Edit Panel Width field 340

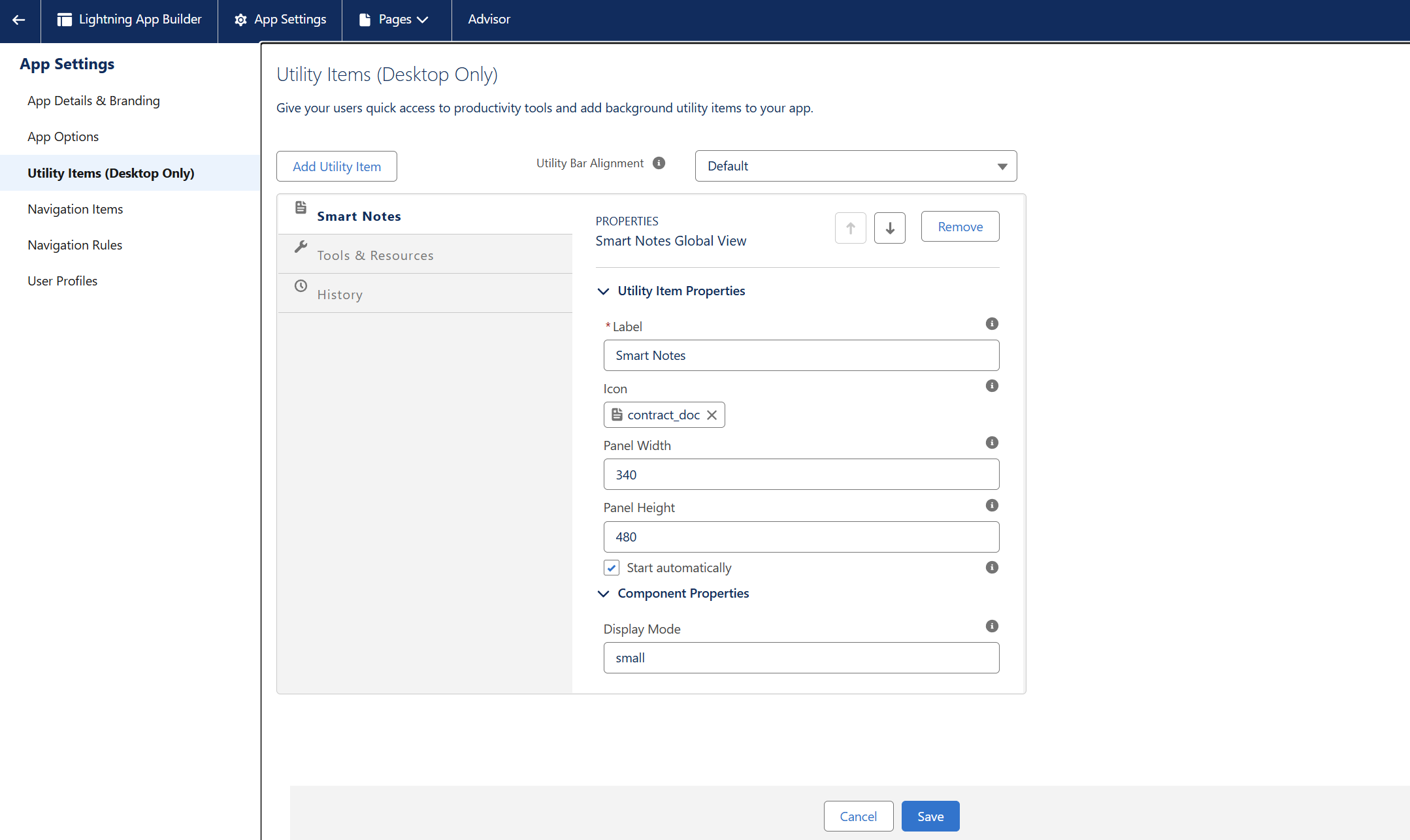coord(801,474)
